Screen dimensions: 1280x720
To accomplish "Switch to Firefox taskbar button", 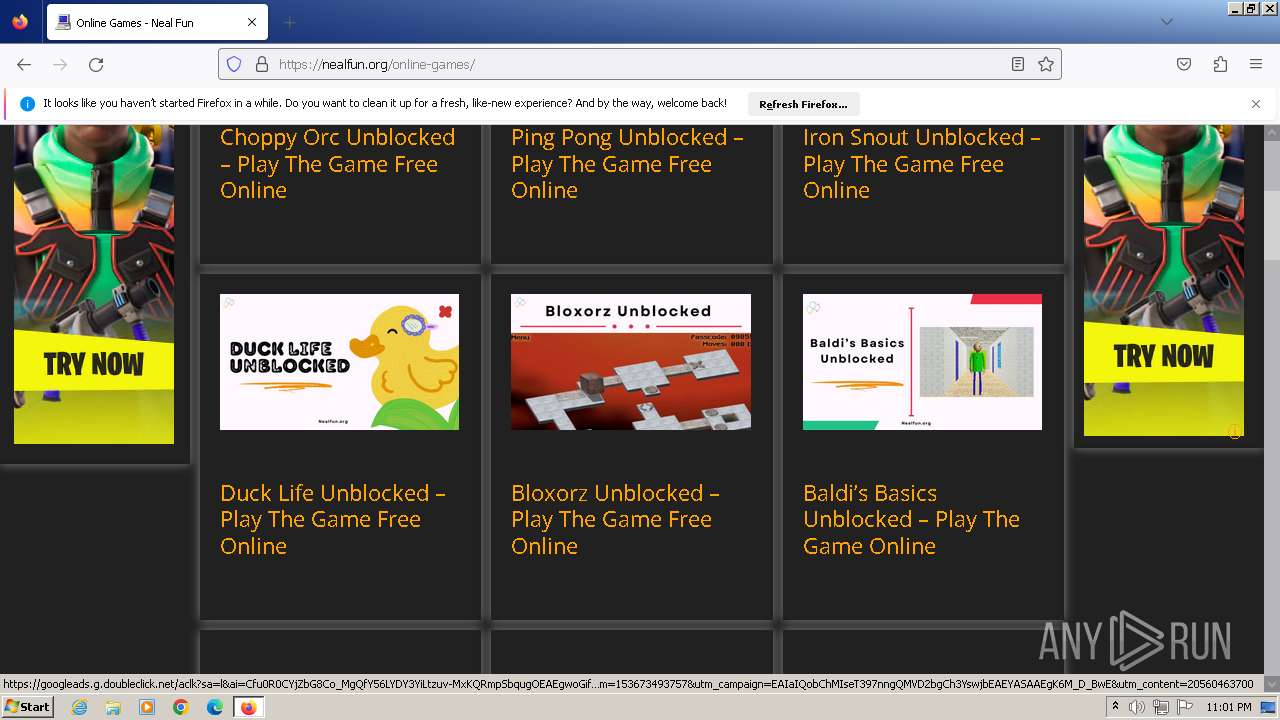I will click(x=248, y=707).
